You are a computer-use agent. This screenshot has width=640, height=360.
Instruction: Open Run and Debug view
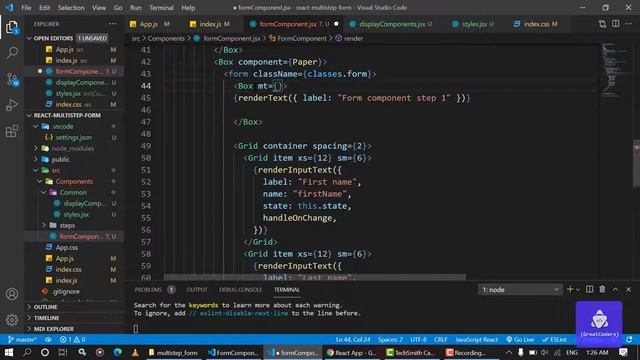pos(12,105)
